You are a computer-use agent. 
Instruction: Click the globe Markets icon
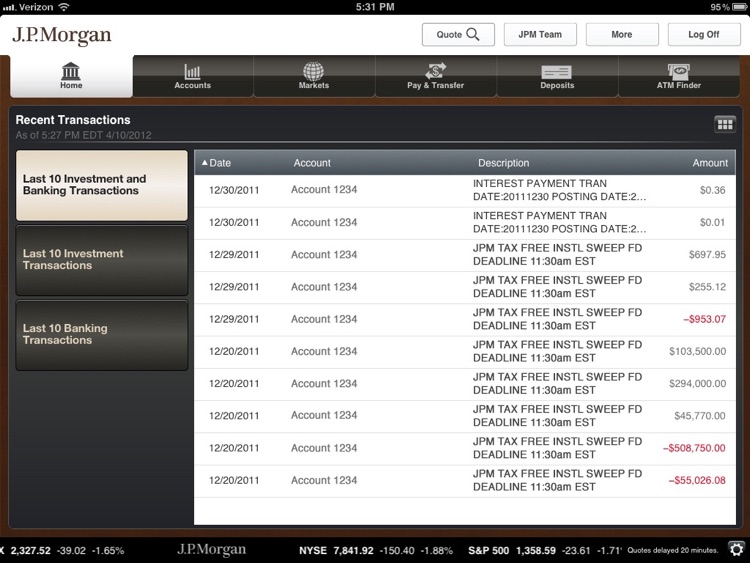point(313,71)
